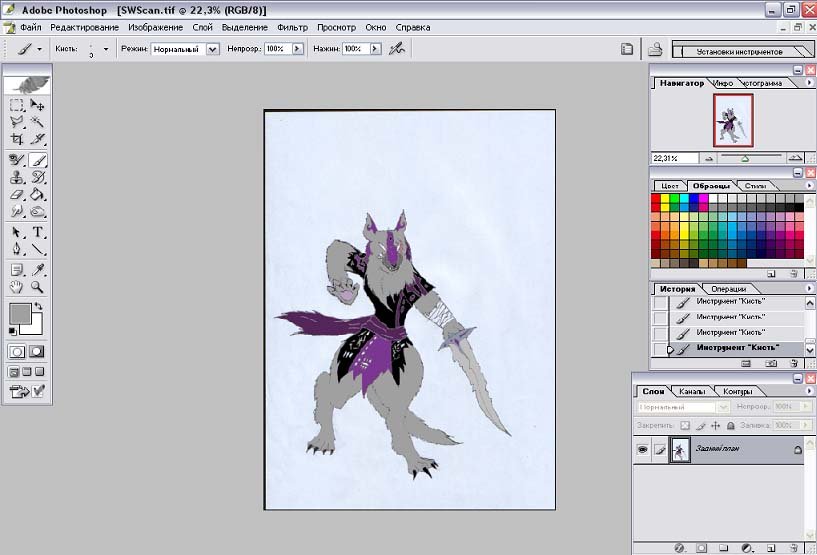Hide the Задний план layer with eye icon
The image size is (817, 555).
click(642, 451)
